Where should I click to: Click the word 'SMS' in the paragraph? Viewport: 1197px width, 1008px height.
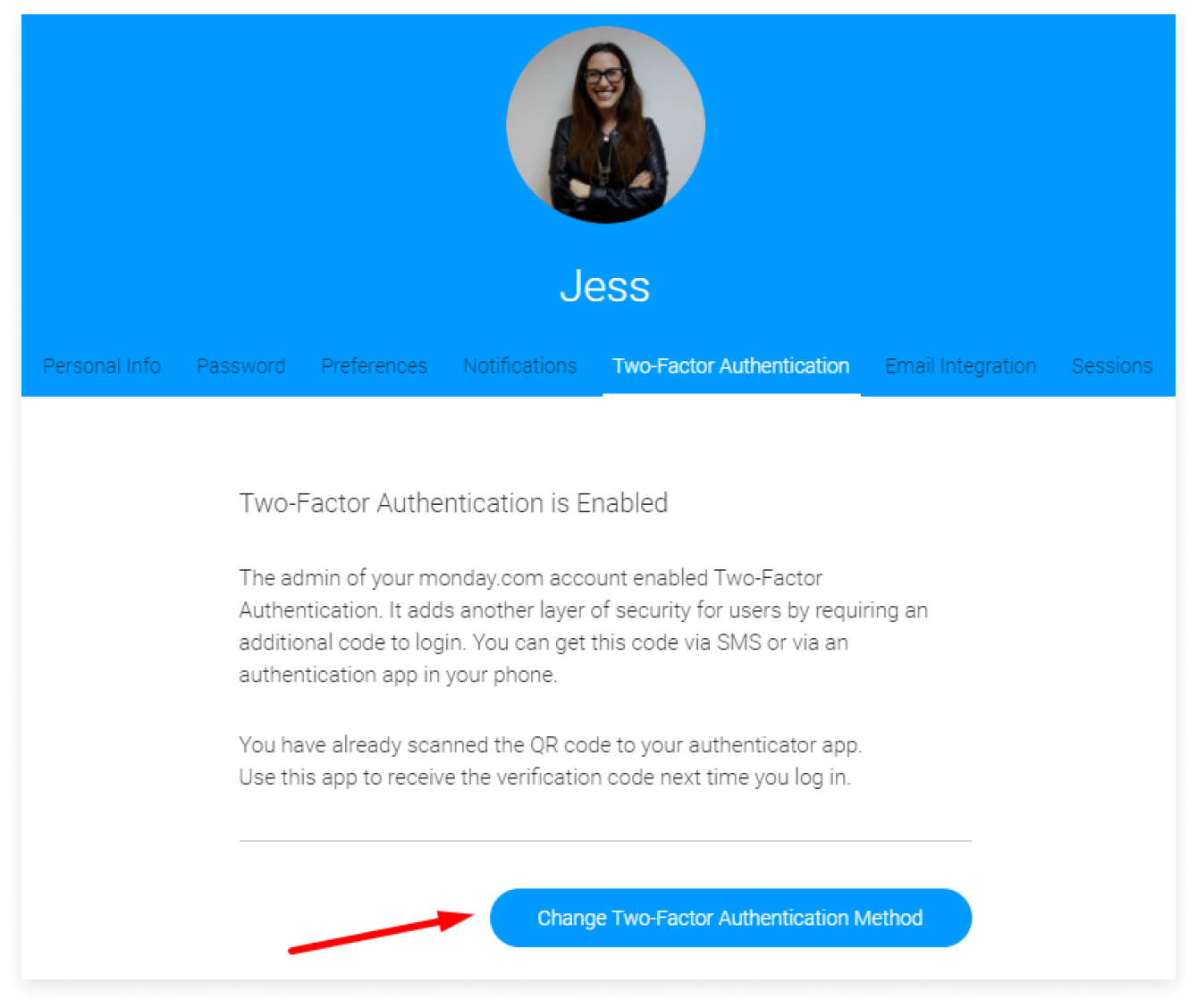[x=739, y=643]
